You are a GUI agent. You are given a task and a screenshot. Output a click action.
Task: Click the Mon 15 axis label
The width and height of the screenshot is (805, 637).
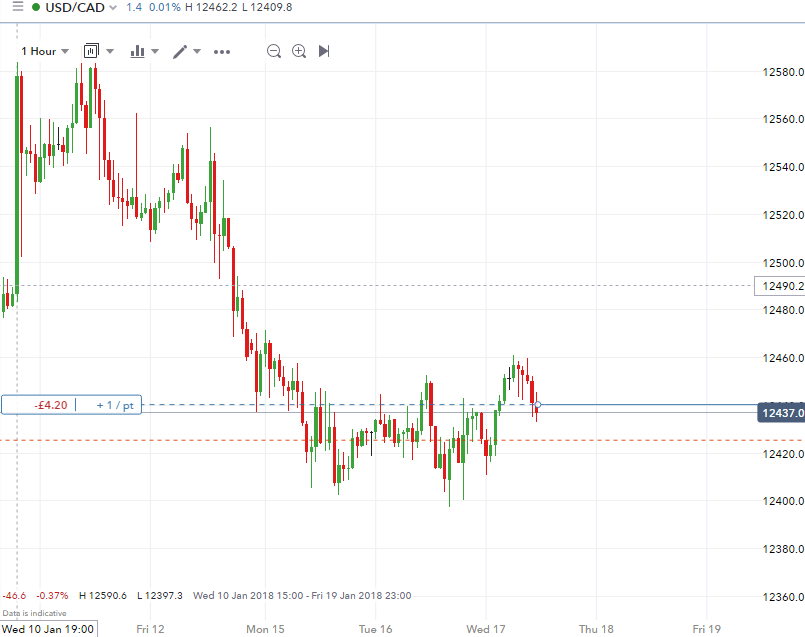(x=265, y=629)
